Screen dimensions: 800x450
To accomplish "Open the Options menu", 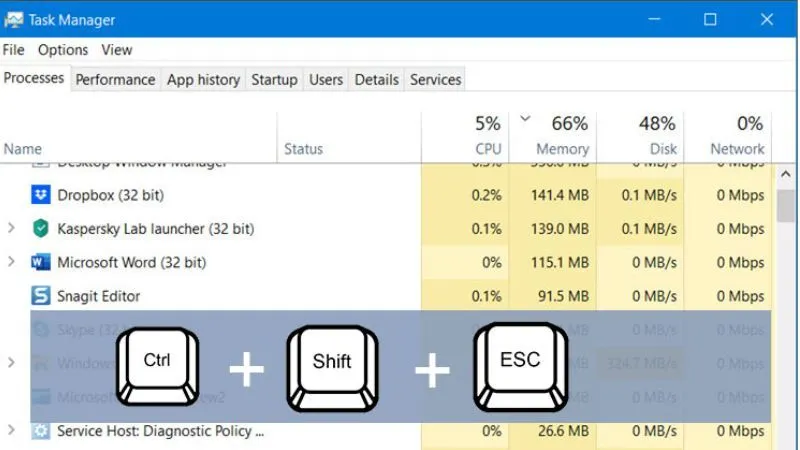I will pyautogui.click(x=63, y=50).
